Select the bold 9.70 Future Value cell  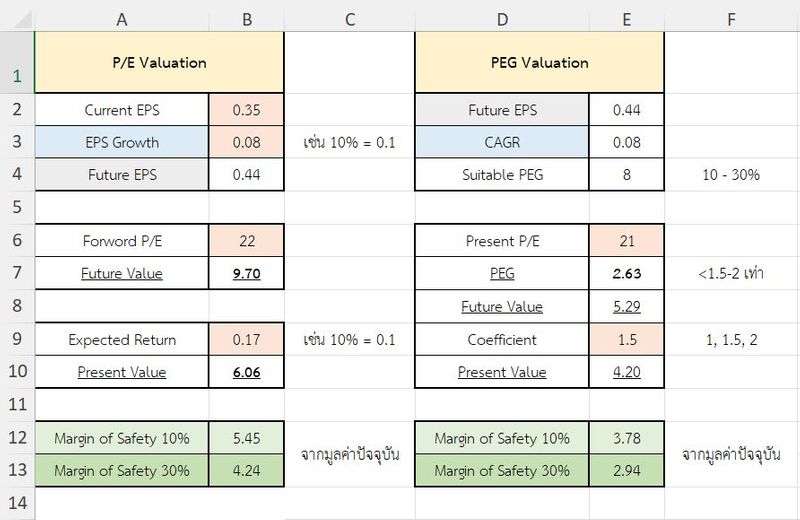click(x=247, y=273)
